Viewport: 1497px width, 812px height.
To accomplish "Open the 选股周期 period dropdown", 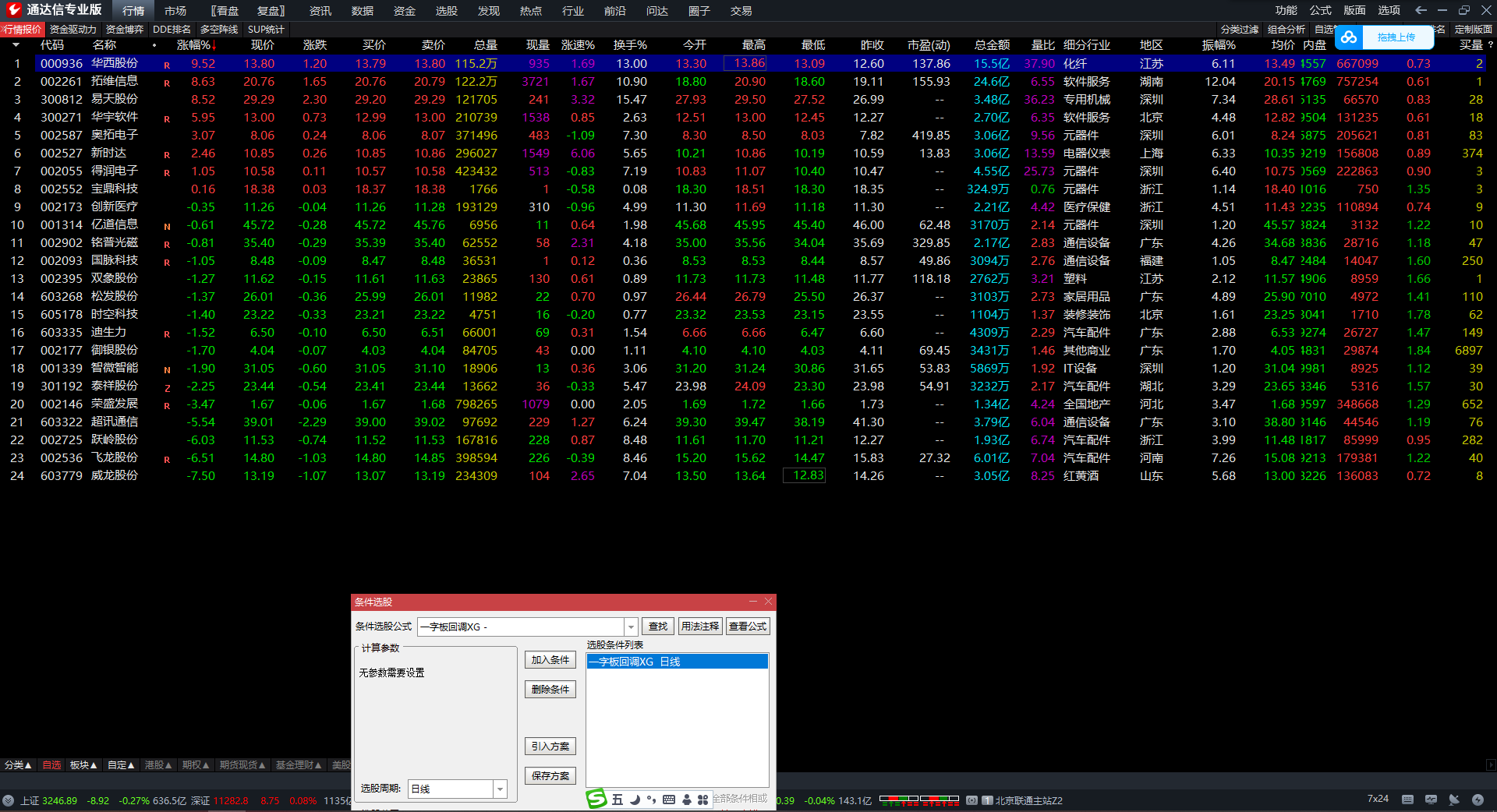I will [500, 789].
